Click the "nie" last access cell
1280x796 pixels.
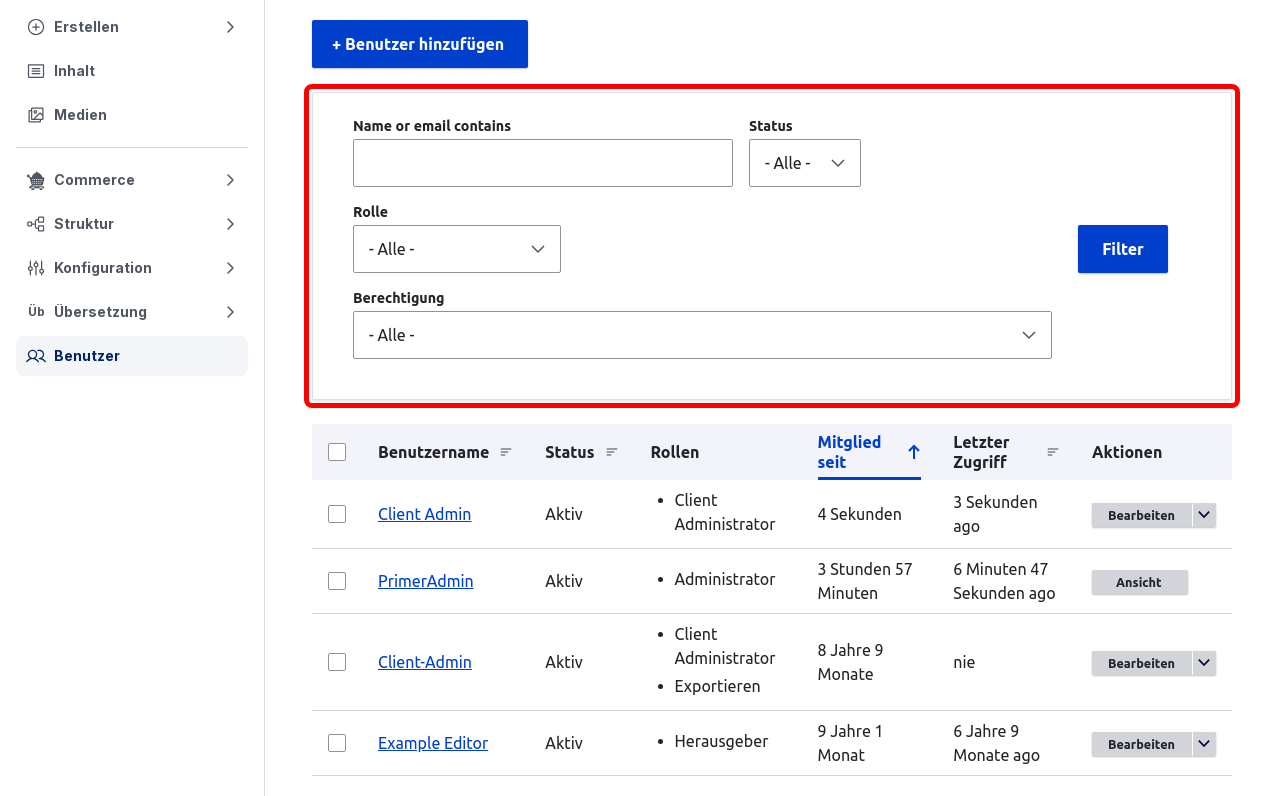[964, 662]
